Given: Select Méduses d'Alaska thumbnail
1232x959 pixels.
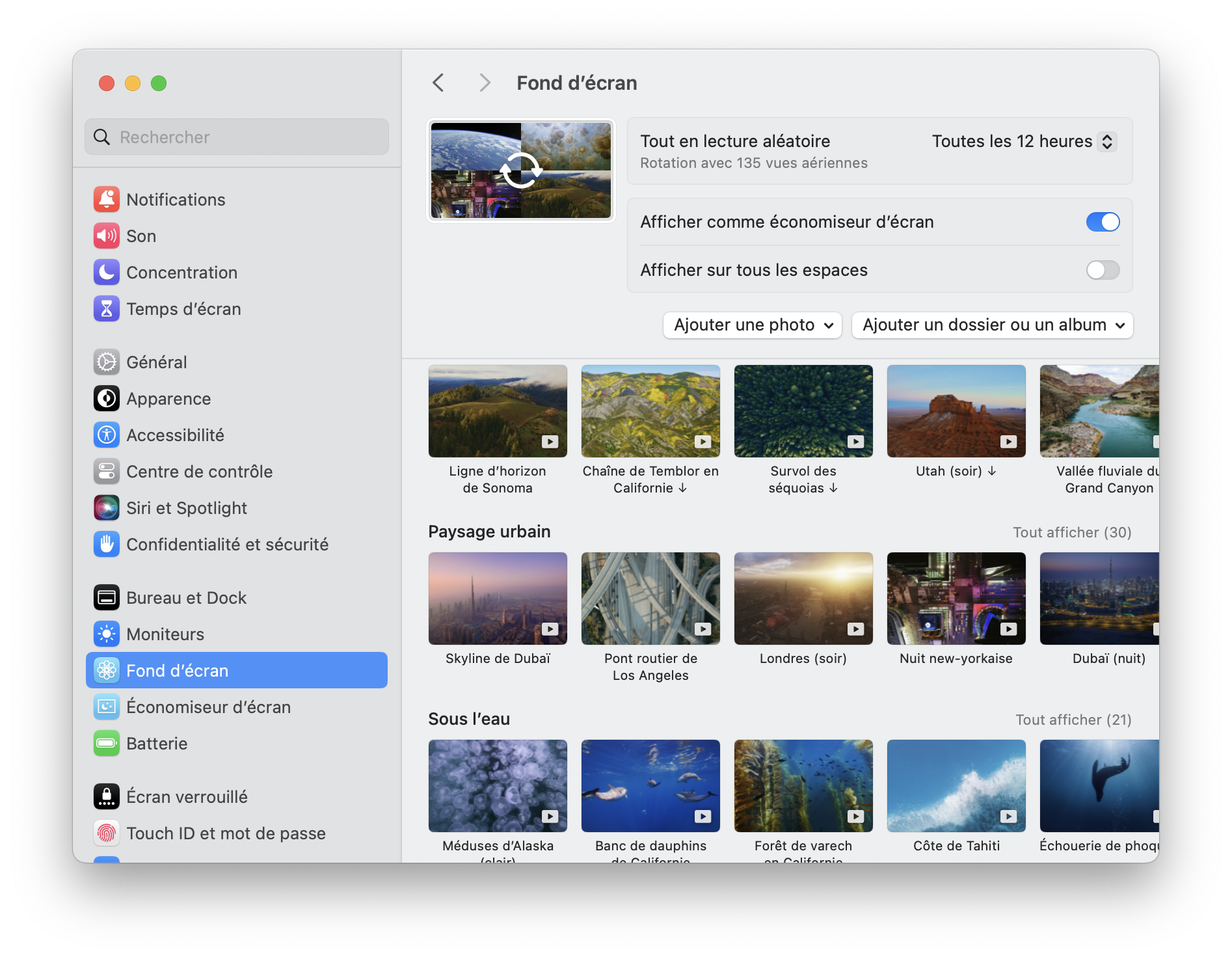Looking at the screenshot, I should 498,786.
